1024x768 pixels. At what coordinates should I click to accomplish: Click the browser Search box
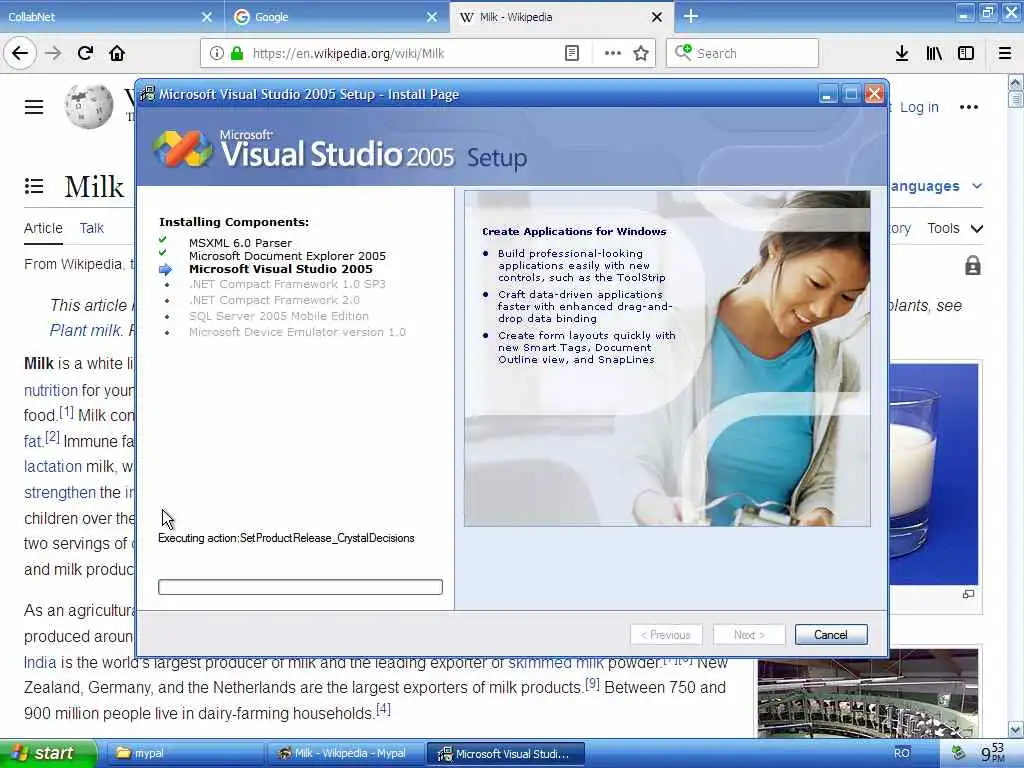(x=742, y=53)
